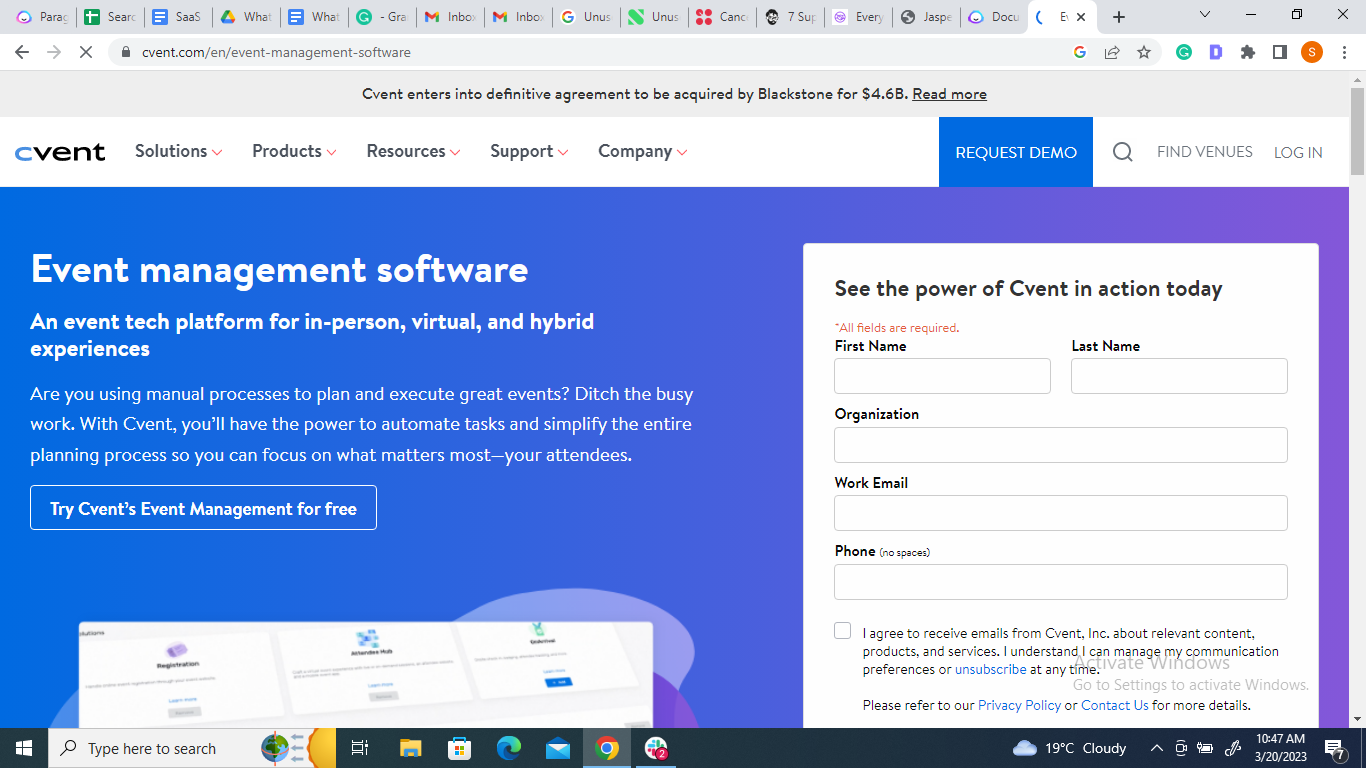Click the cvent logo
The height and width of the screenshot is (768, 1366).
click(x=60, y=152)
